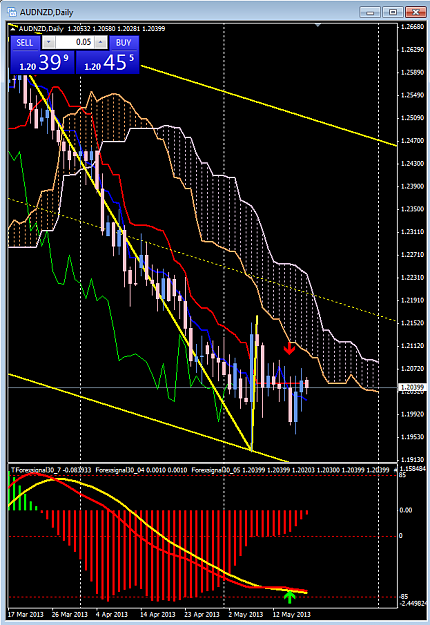Minimize the AUDNZD,Daily chart window
Image resolution: width=430 pixels, height=625 pixels.
[370, 12]
